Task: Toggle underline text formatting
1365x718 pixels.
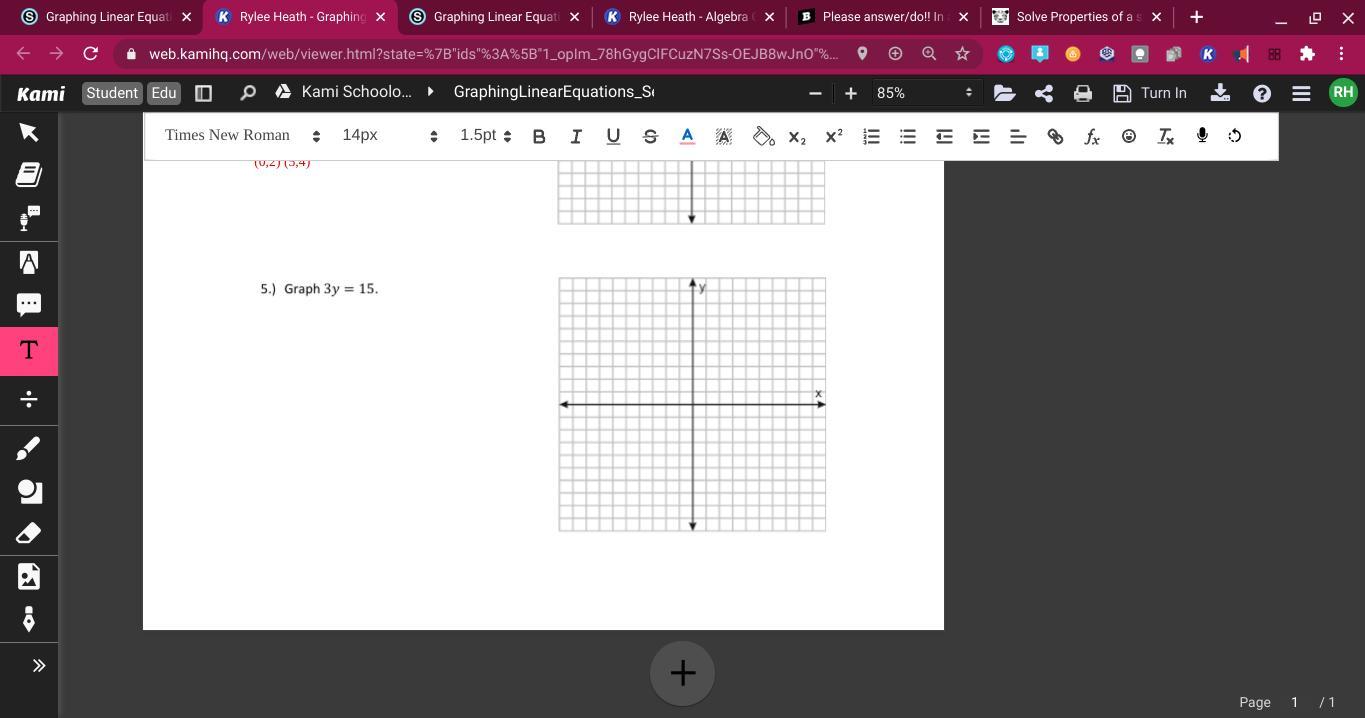Action: tap(613, 136)
